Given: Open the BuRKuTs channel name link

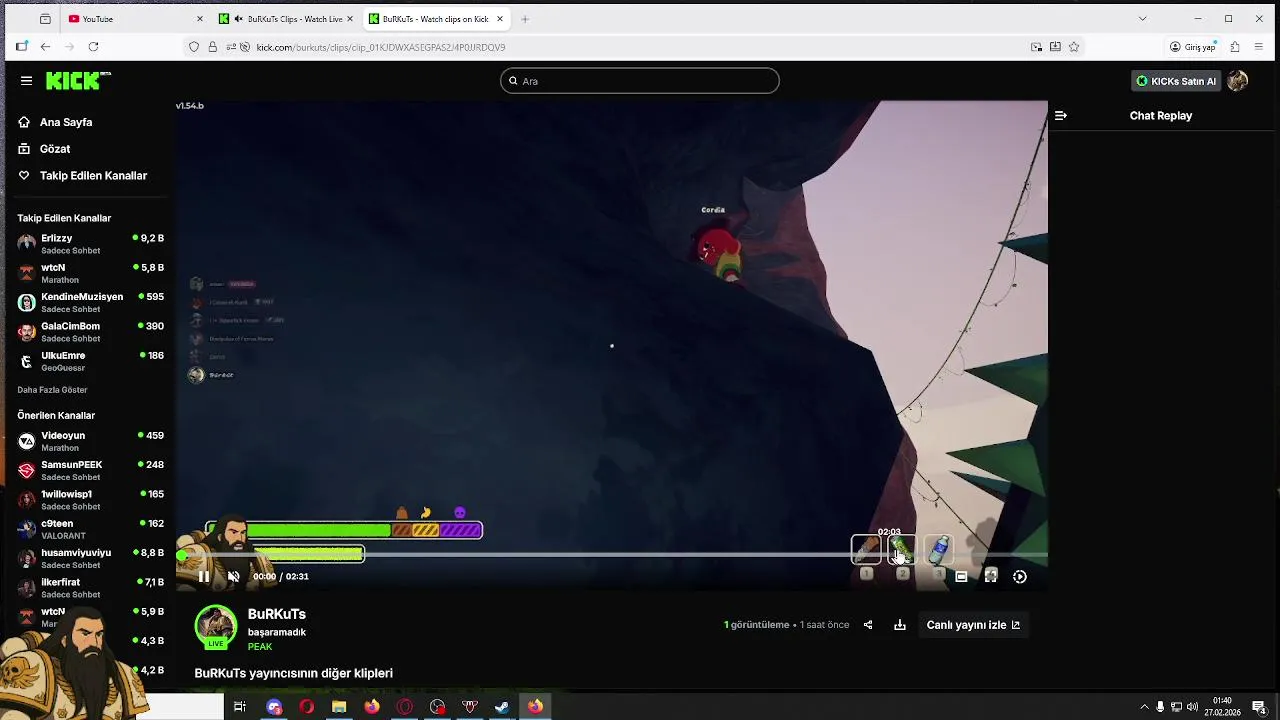Looking at the screenshot, I should pyautogui.click(x=277, y=614).
